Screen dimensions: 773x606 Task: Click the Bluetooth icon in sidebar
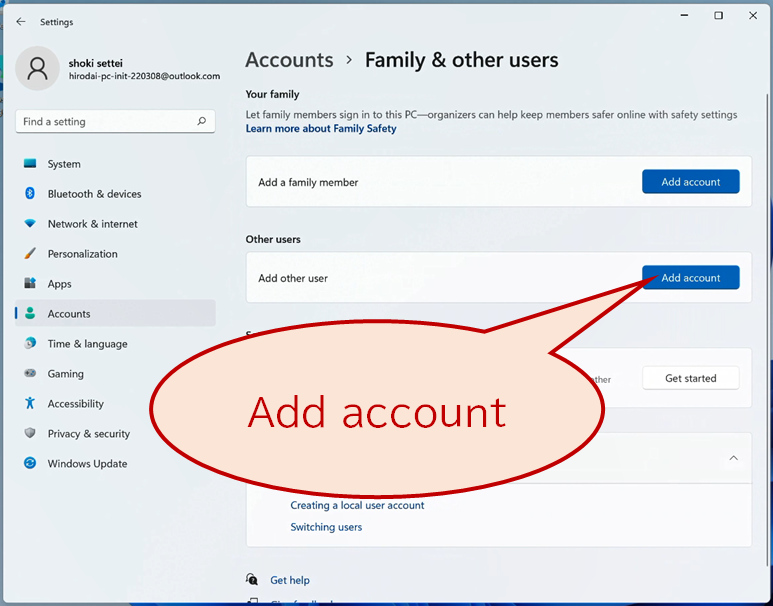pyautogui.click(x=30, y=193)
